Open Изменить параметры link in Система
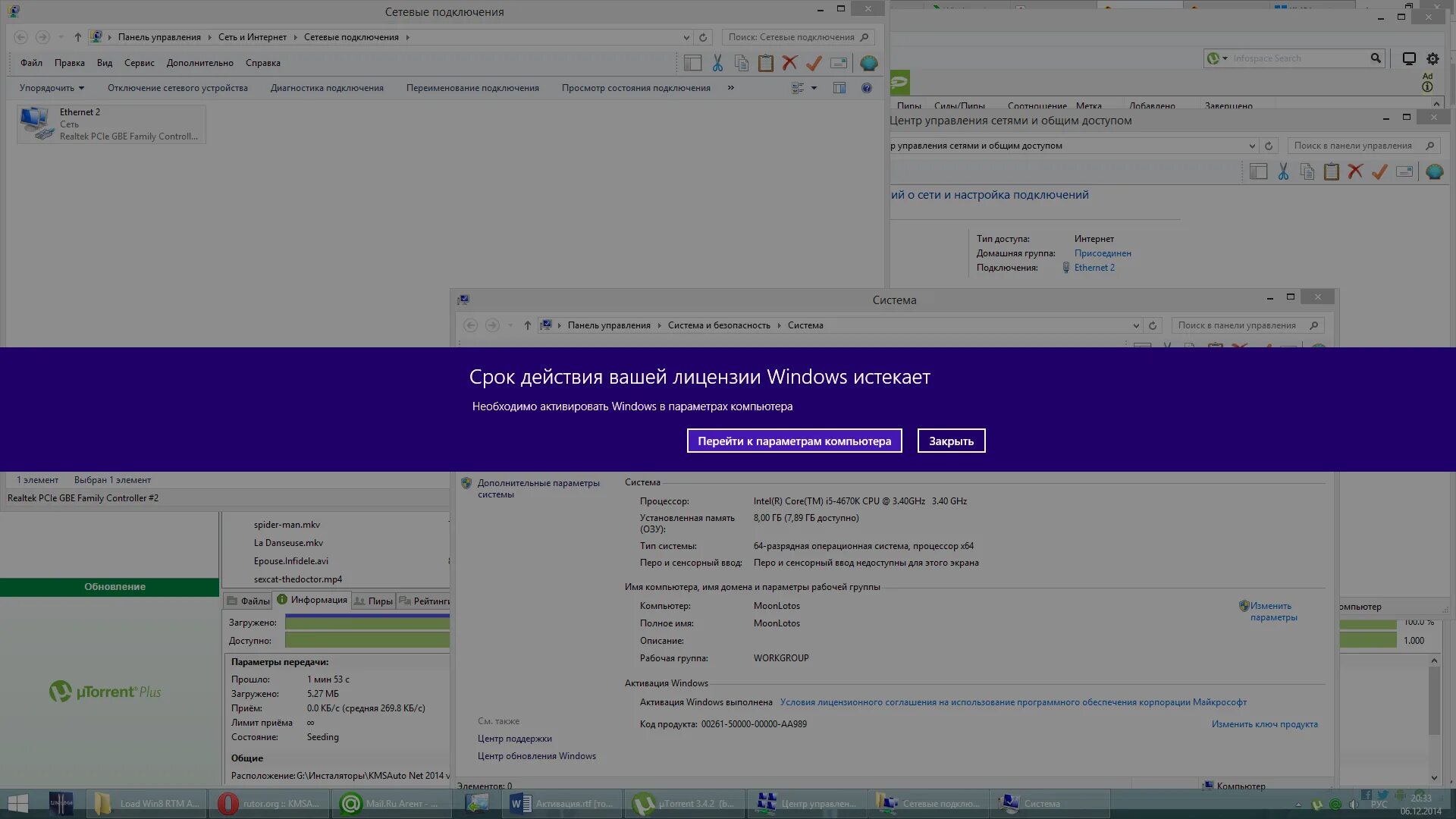Screen dimensions: 1456x819 1273,611
